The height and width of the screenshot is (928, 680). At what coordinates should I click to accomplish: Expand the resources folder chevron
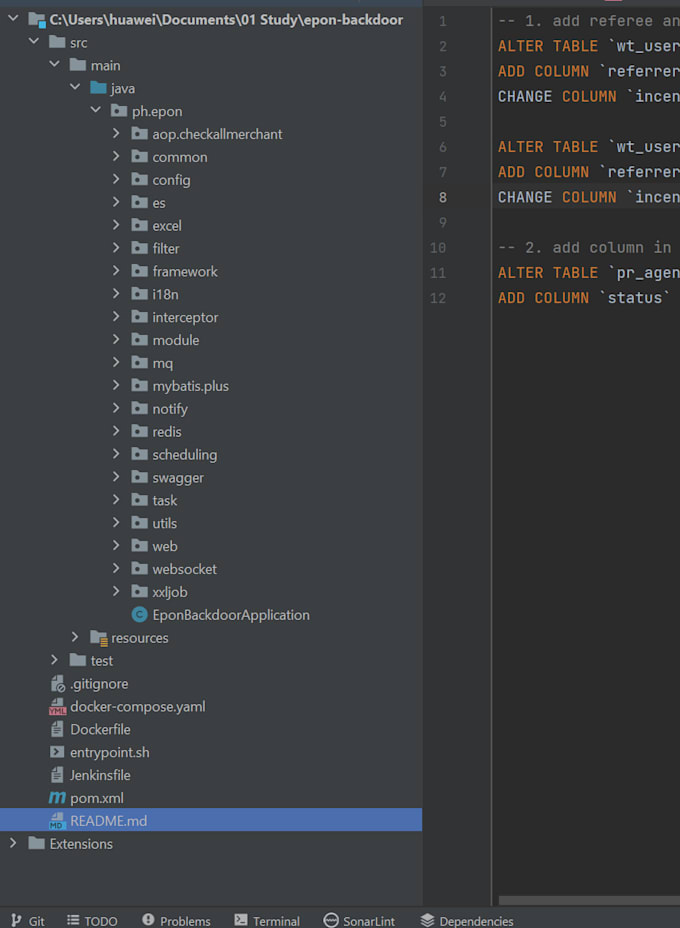(75, 637)
